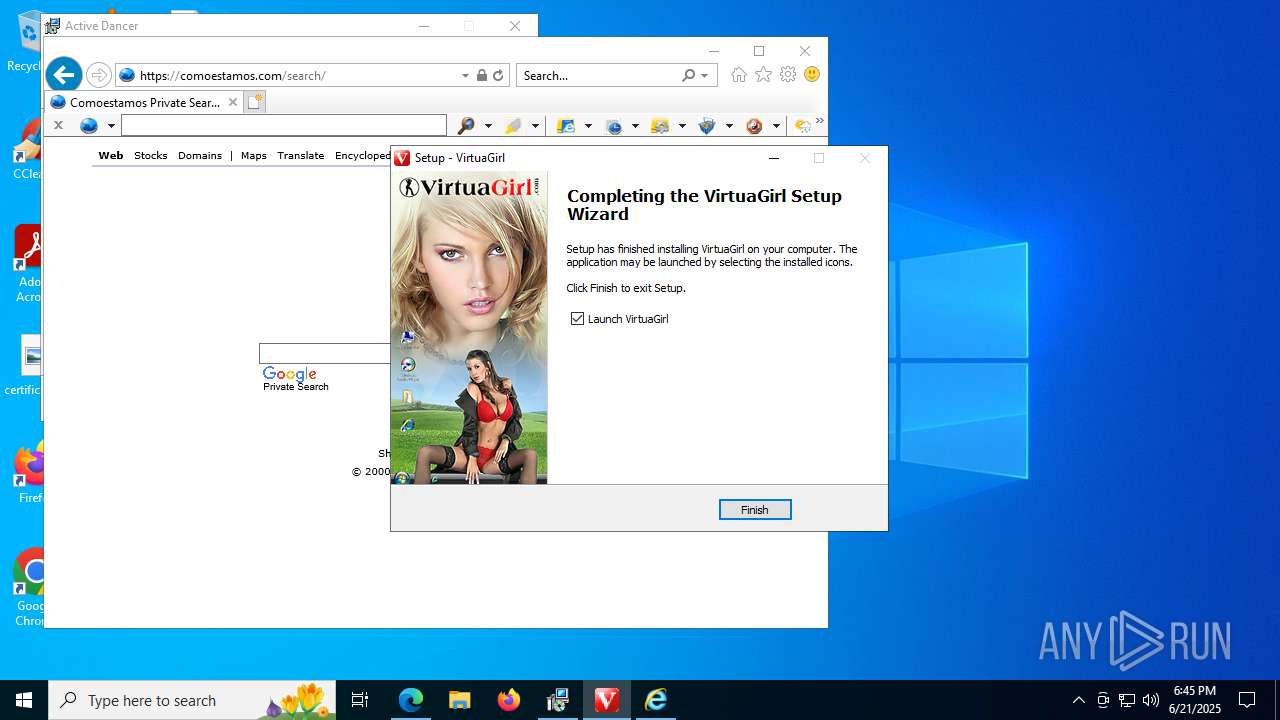This screenshot has width=1280, height=720.
Task: Switch to Internet Explorer taskbar icon
Action: [x=656, y=700]
